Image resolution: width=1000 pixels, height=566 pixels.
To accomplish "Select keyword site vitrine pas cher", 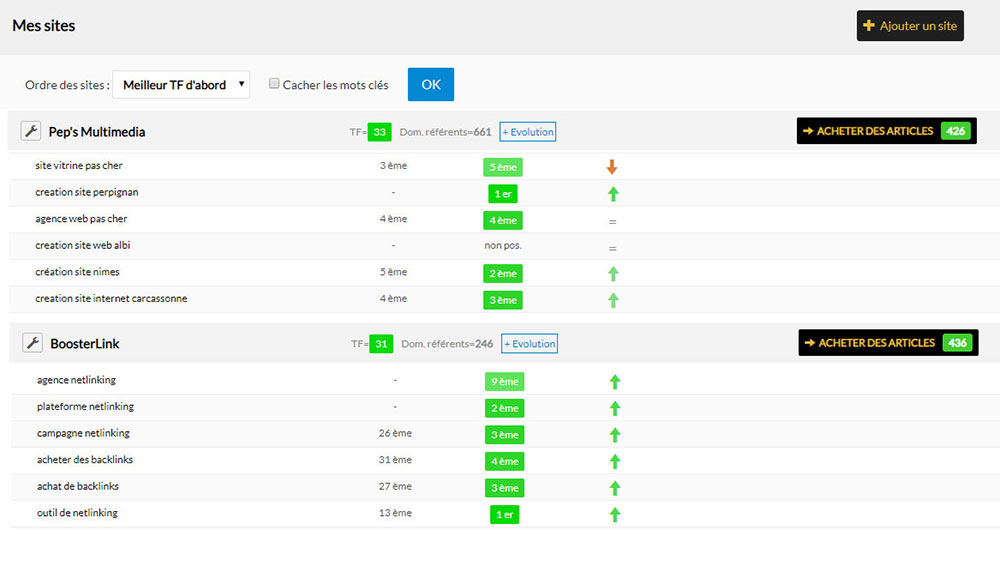I will point(78,165).
